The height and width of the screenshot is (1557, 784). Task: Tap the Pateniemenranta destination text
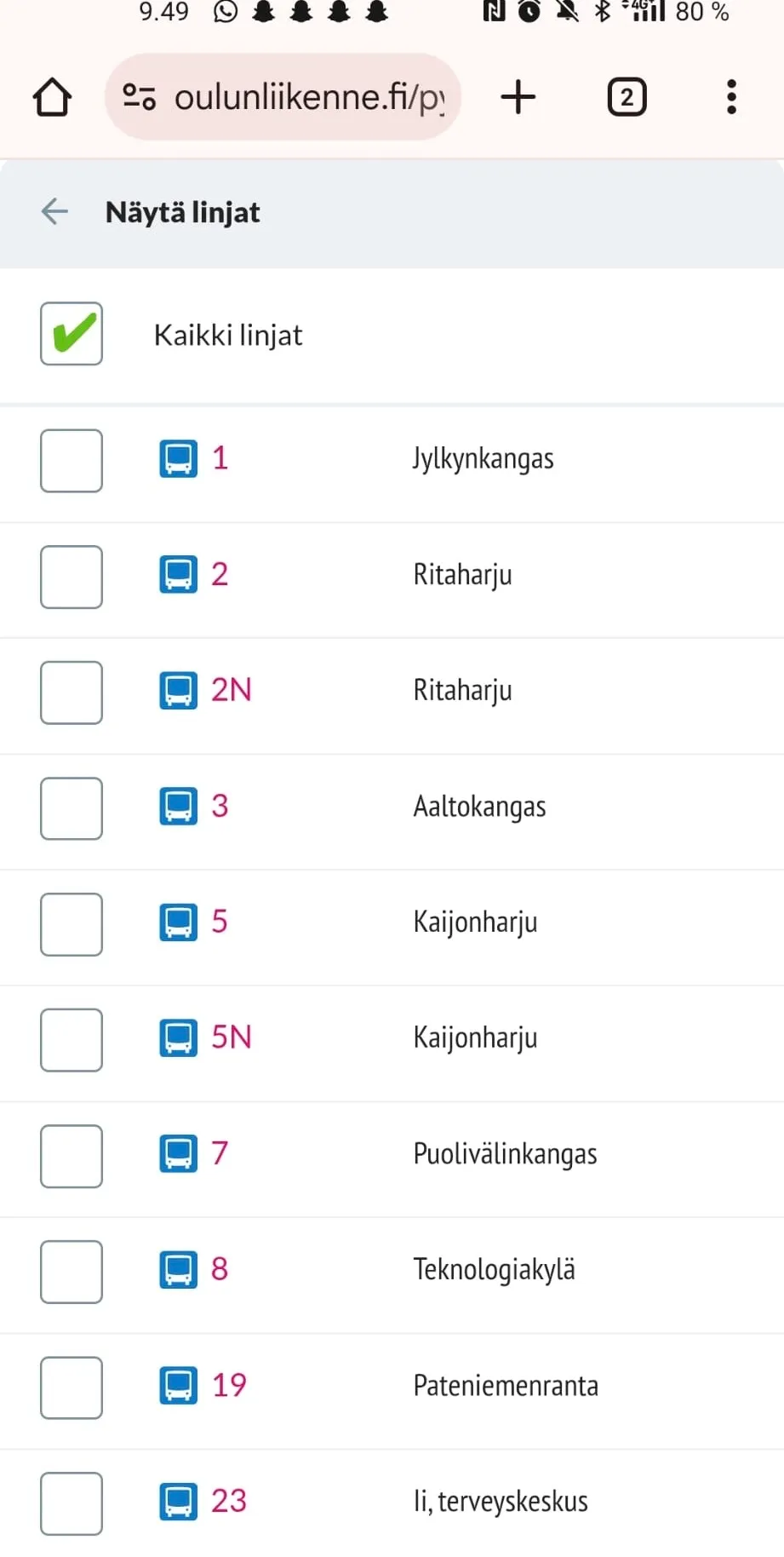[x=506, y=1386]
